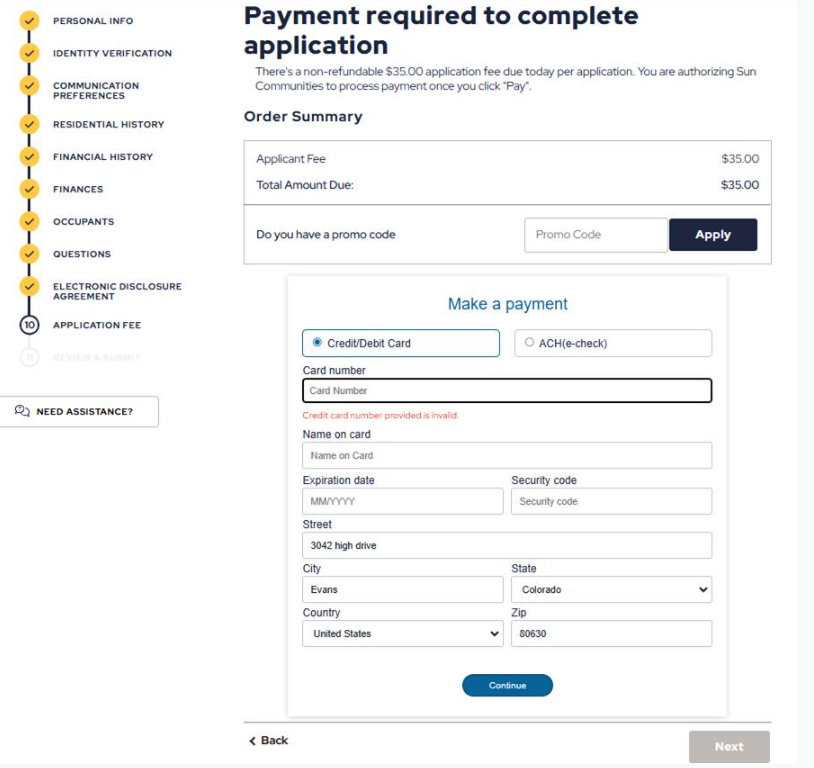Screen dimensions: 814x768
Task: Click the Card Number input field
Action: tap(507, 390)
